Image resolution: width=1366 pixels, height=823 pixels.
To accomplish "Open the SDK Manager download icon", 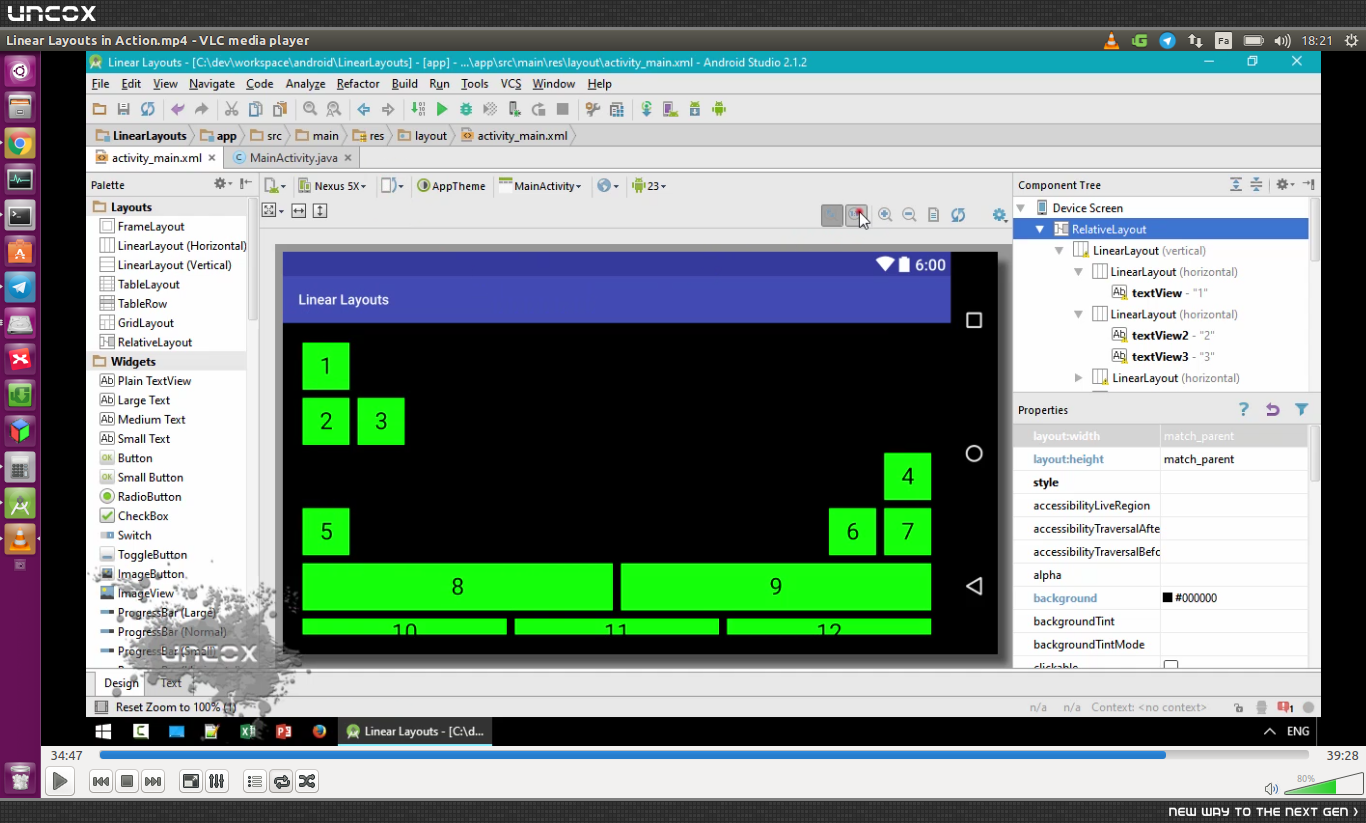I will (694, 109).
